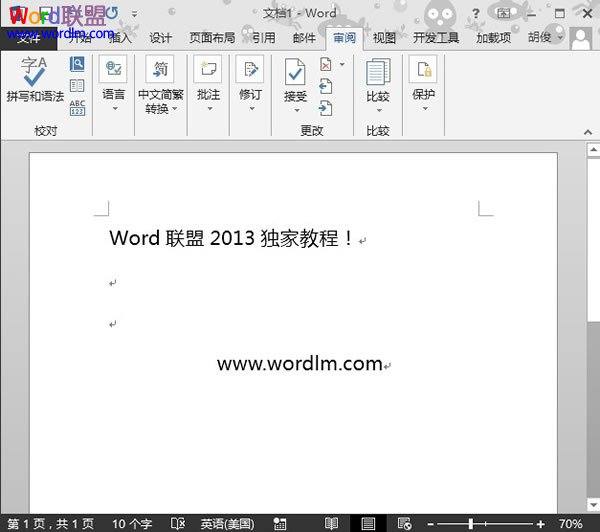600x532 pixels.
Task: Click in the heading 'Word 联盟 2013 独家教程！'
Action: coord(231,238)
